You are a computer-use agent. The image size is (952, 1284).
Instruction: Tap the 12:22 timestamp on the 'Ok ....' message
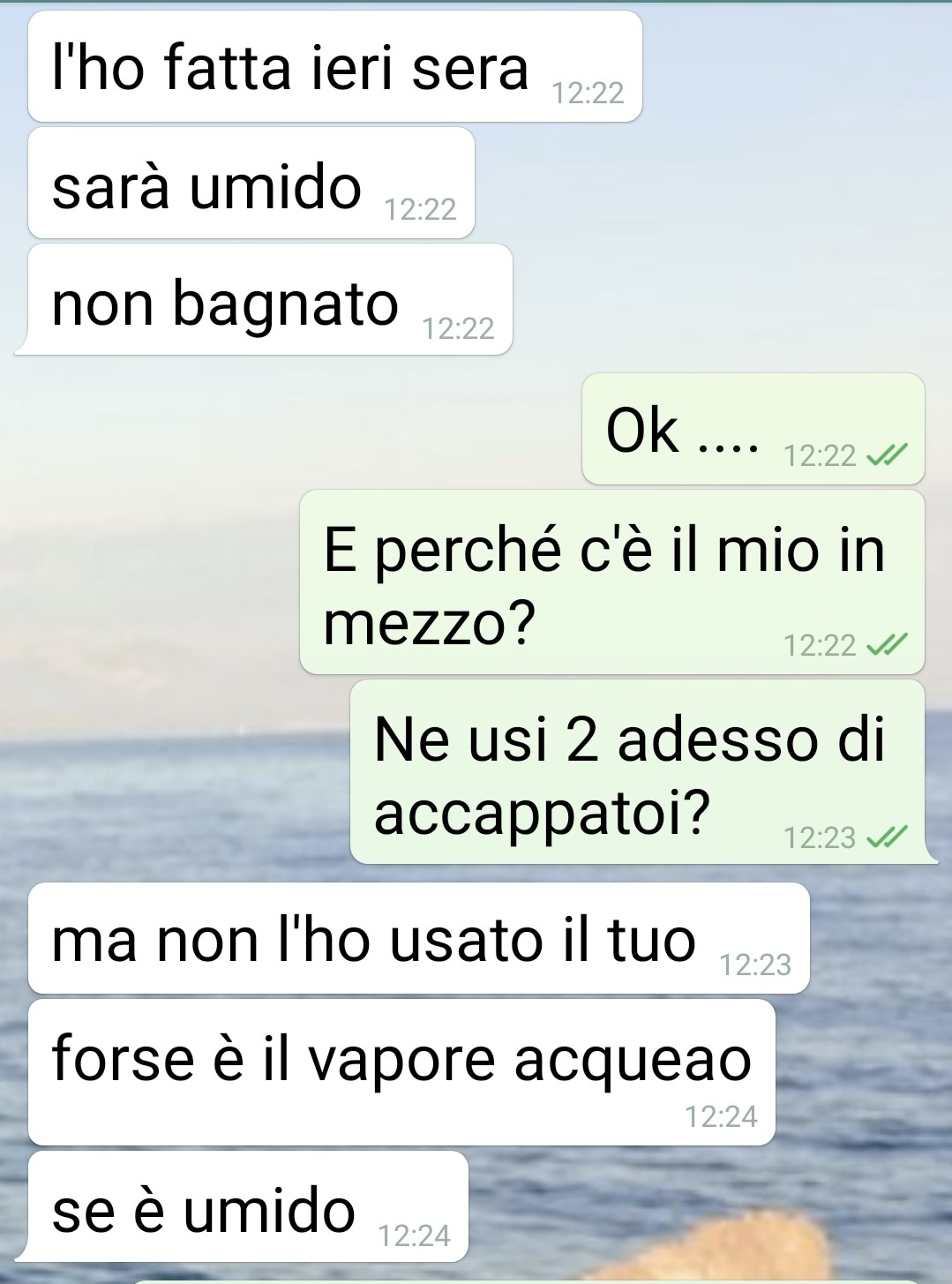(820, 456)
